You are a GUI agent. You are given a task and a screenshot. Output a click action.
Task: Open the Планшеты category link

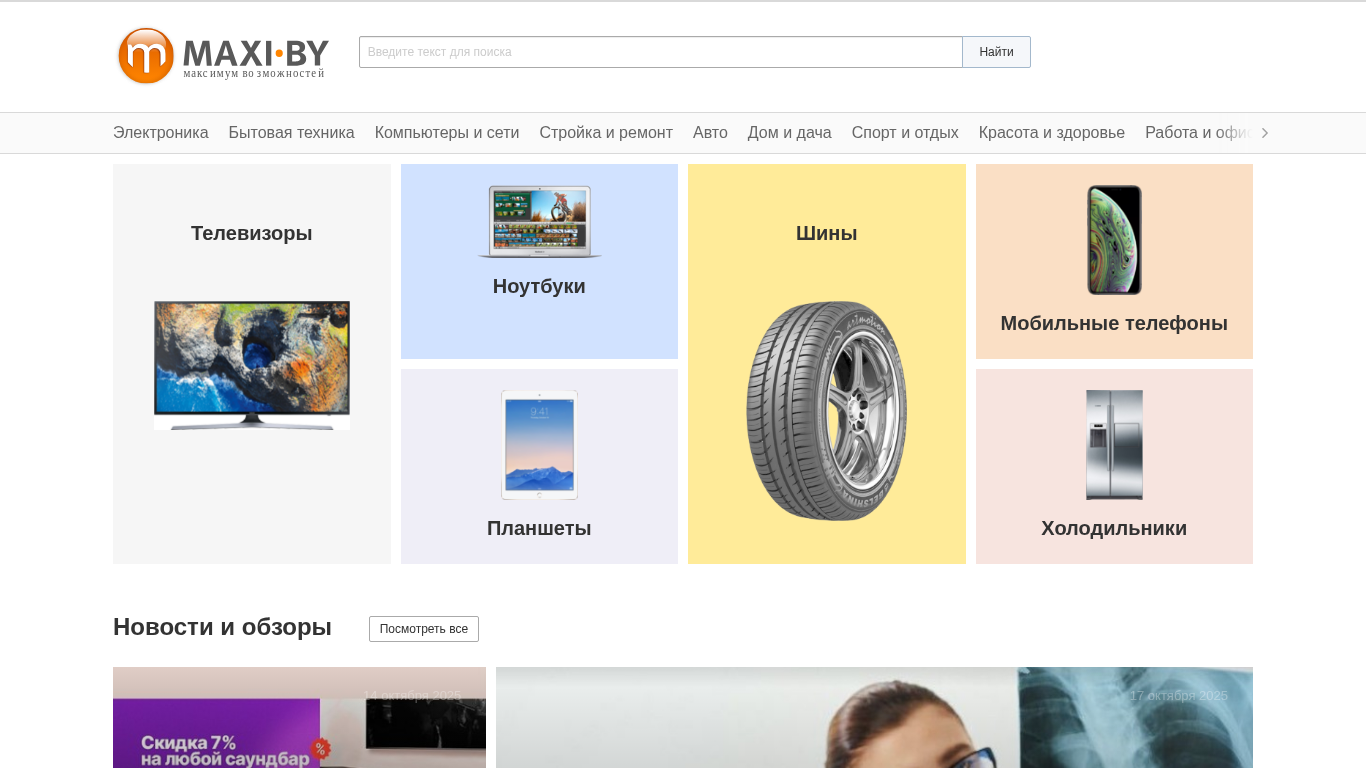point(539,528)
